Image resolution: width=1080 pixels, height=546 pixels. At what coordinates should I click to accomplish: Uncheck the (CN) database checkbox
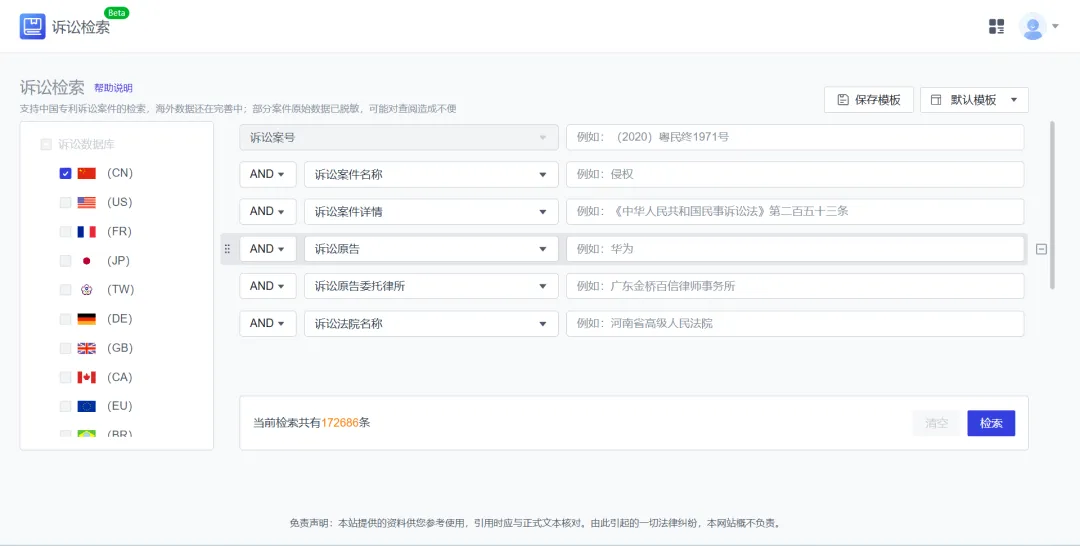65,174
